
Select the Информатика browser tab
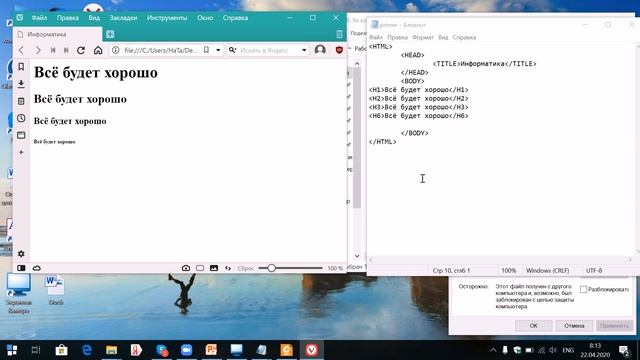click(x=57, y=34)
